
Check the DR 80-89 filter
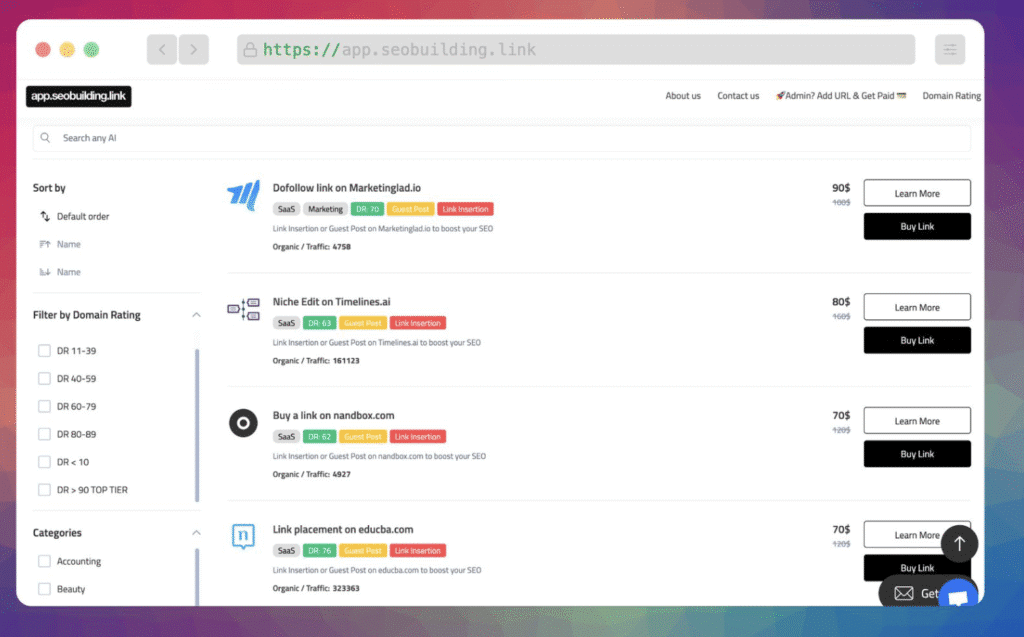(44, 434)
